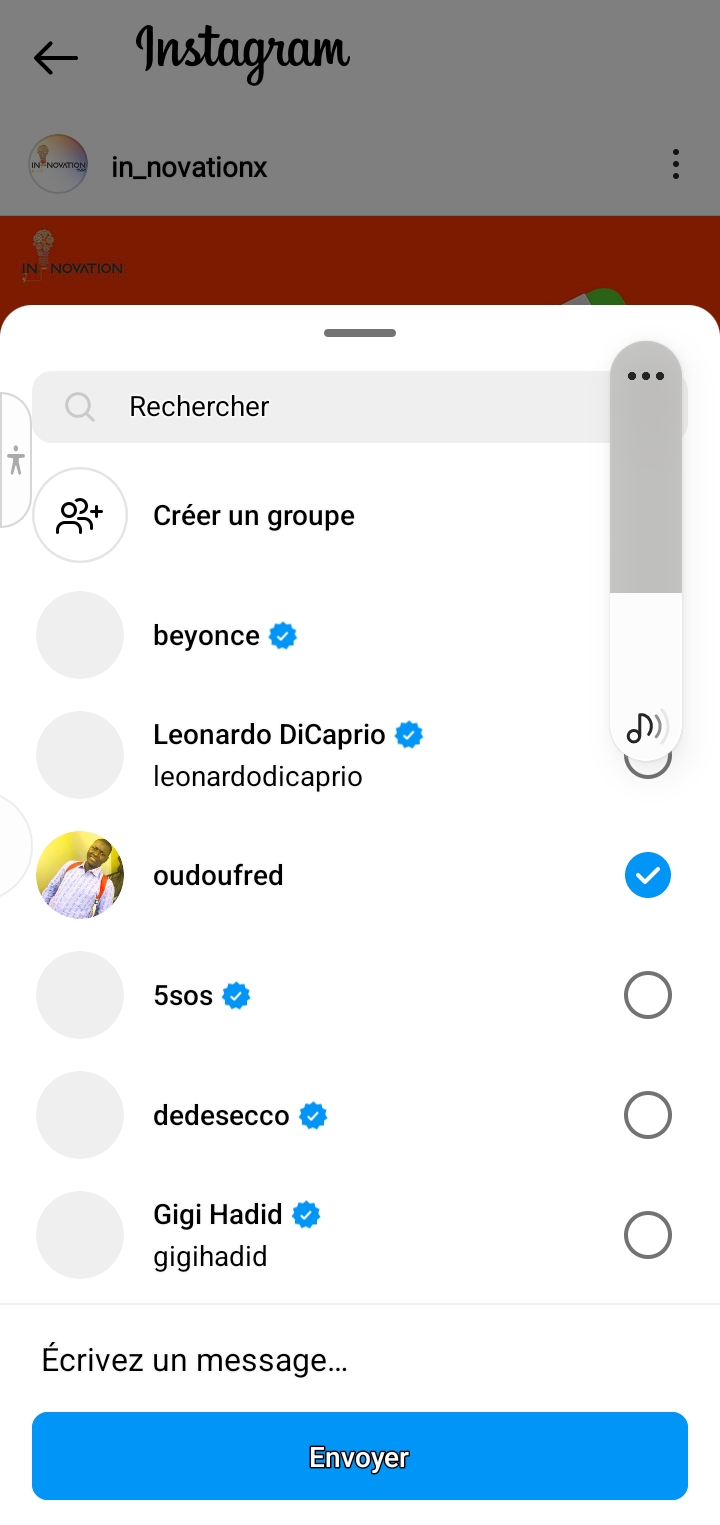Tap the back arrow icon
This screenshot has height=1525, width=720.
[55, 58]
